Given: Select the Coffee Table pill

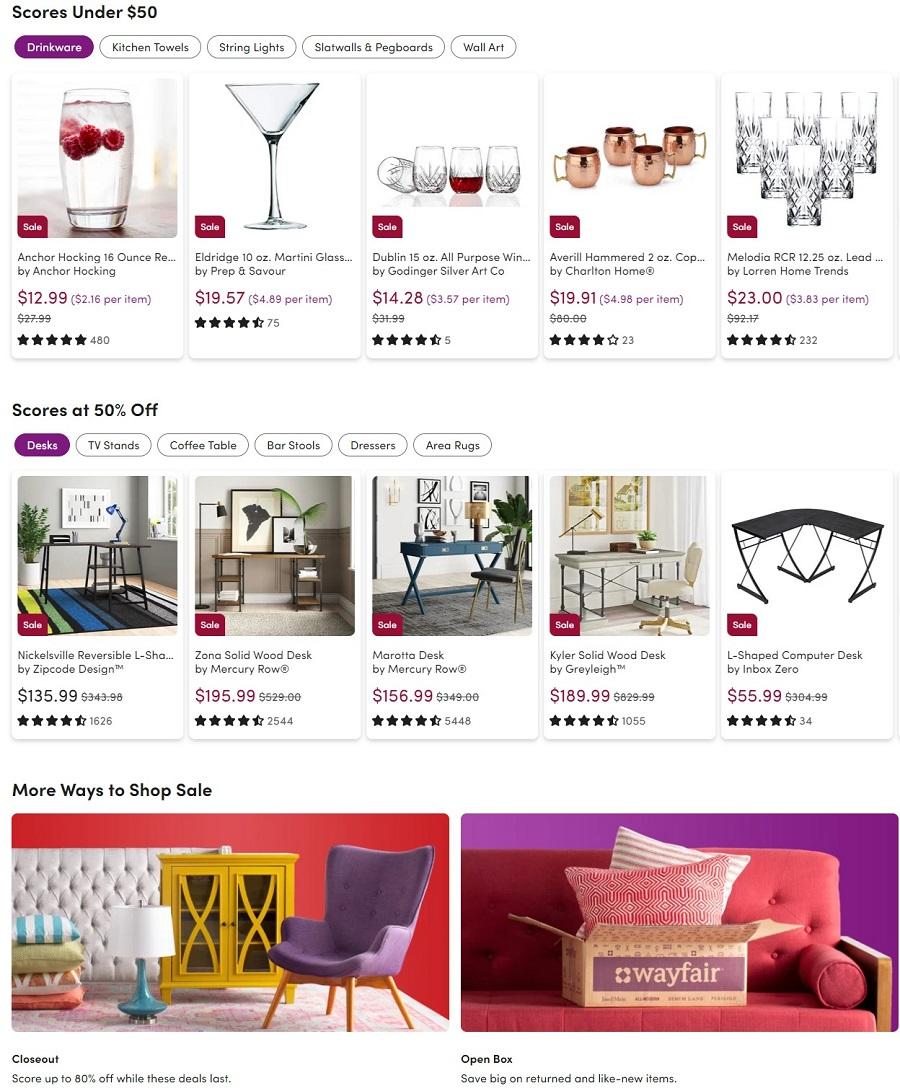Looking at the screenshot, I should coord(203,445).
